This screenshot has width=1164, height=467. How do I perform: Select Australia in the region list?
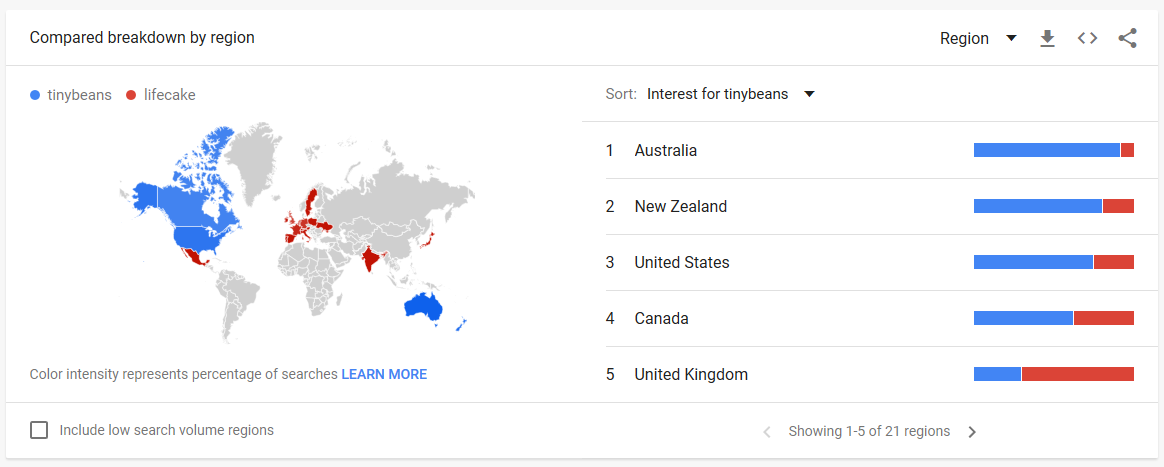click(871, 151)
